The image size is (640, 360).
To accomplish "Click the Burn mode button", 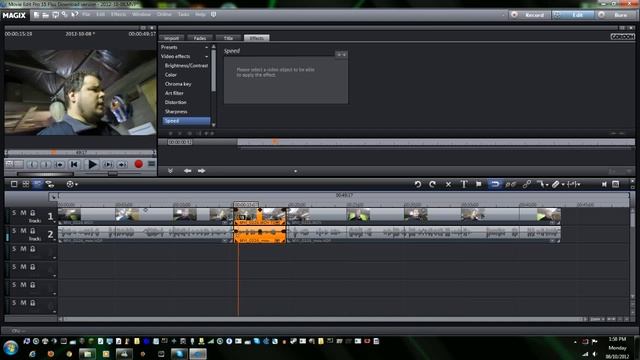I will pyautogui.click(x=616, y=15).
